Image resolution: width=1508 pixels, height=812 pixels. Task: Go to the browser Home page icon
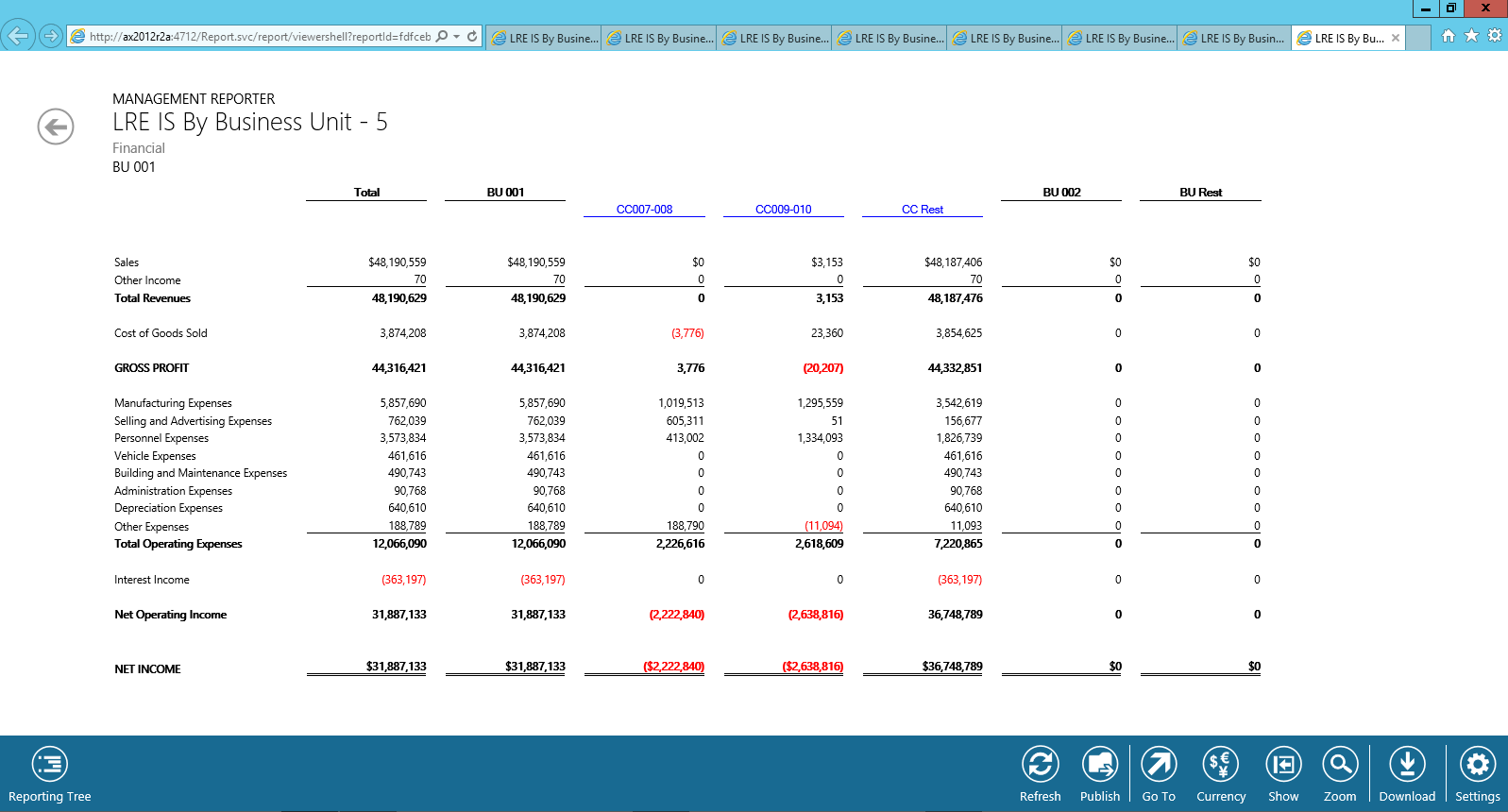(x=1448, y=36)
